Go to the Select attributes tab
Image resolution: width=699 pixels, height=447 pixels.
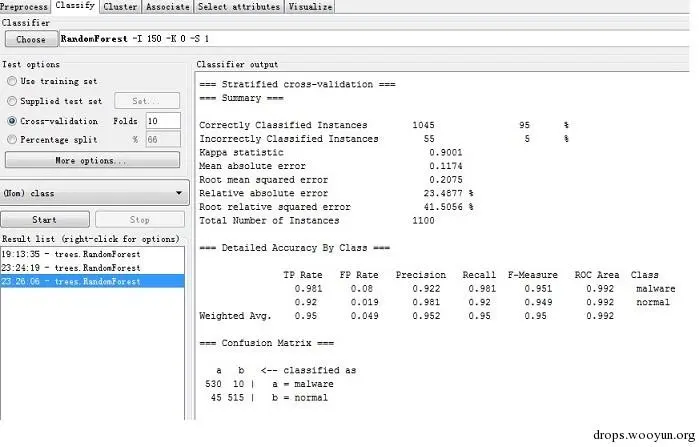click(x=239, y=7)
